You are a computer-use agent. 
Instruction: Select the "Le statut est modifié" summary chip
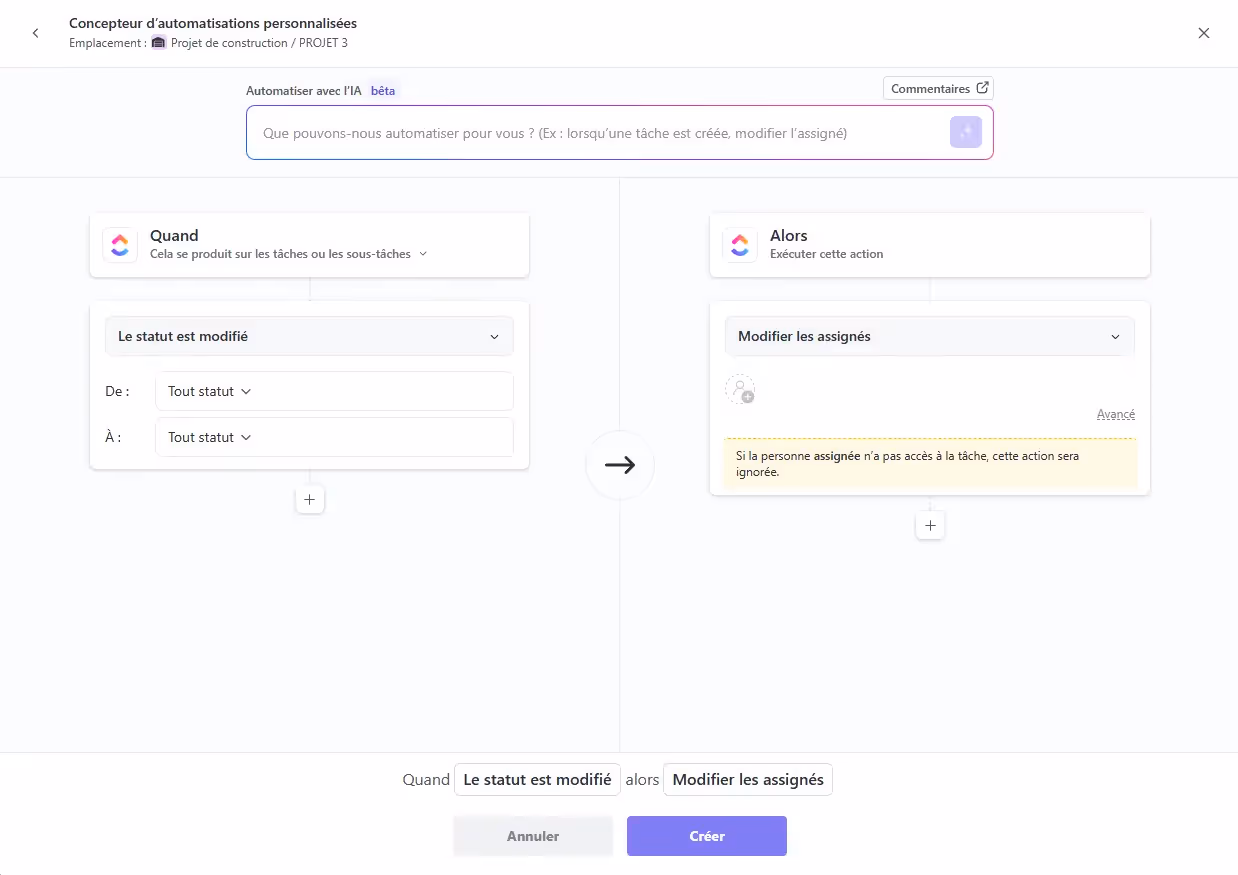537,779
